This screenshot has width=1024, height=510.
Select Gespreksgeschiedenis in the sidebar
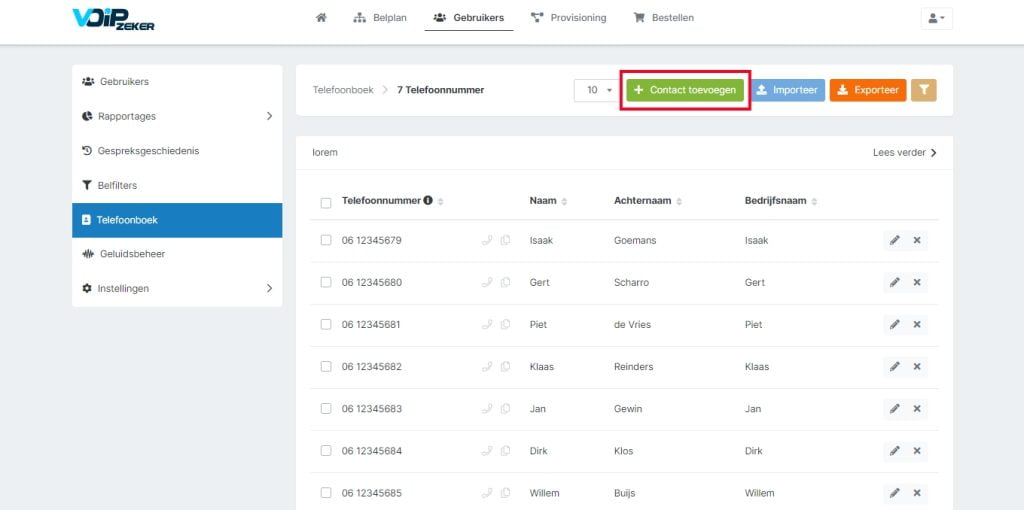click(177, 151)
